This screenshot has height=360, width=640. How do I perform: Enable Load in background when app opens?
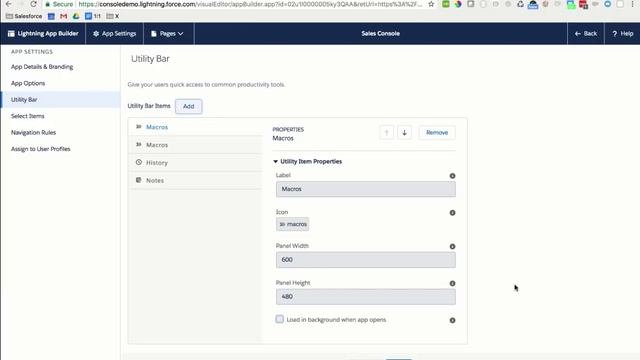[x=280, y=319]
